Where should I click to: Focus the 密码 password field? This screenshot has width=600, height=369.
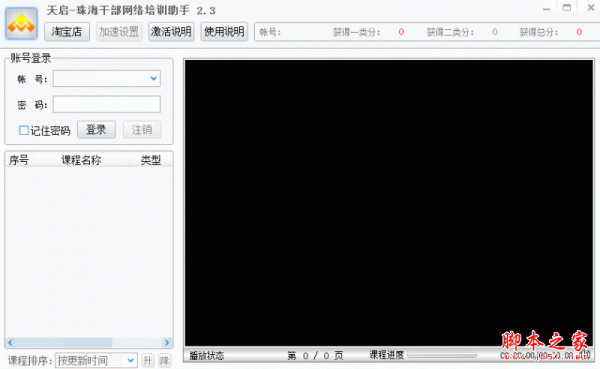107,104
